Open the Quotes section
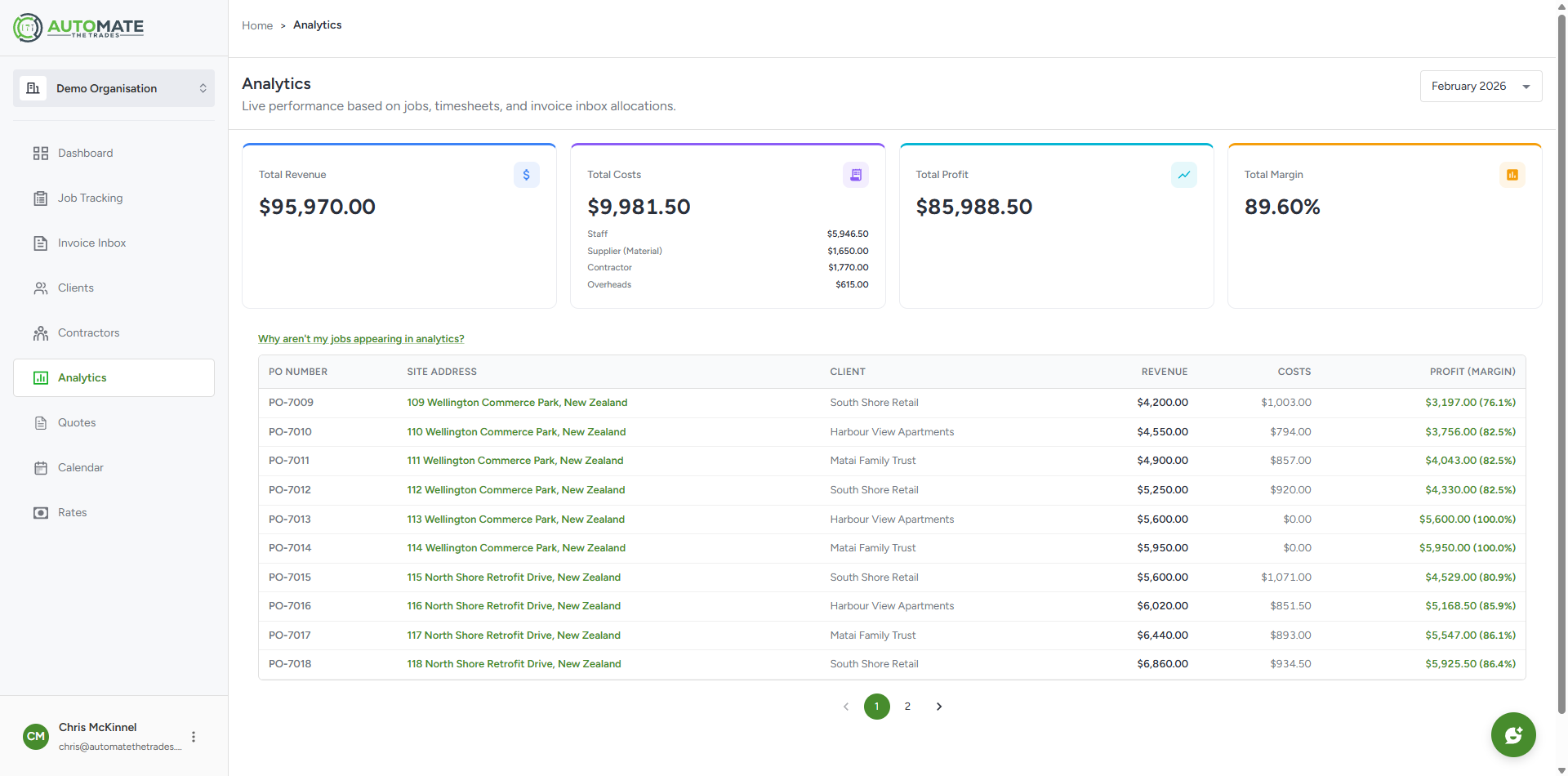The image size is (1568, 776). coord(77,422)
